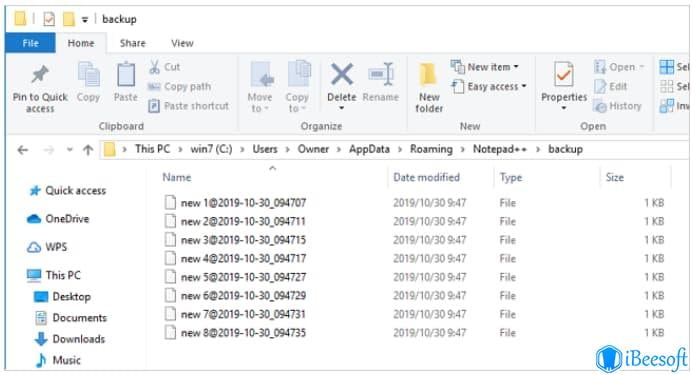Click the Copy icon in Clipboard
The width and height of the screenshot is (692, 375).
(88, 74)
